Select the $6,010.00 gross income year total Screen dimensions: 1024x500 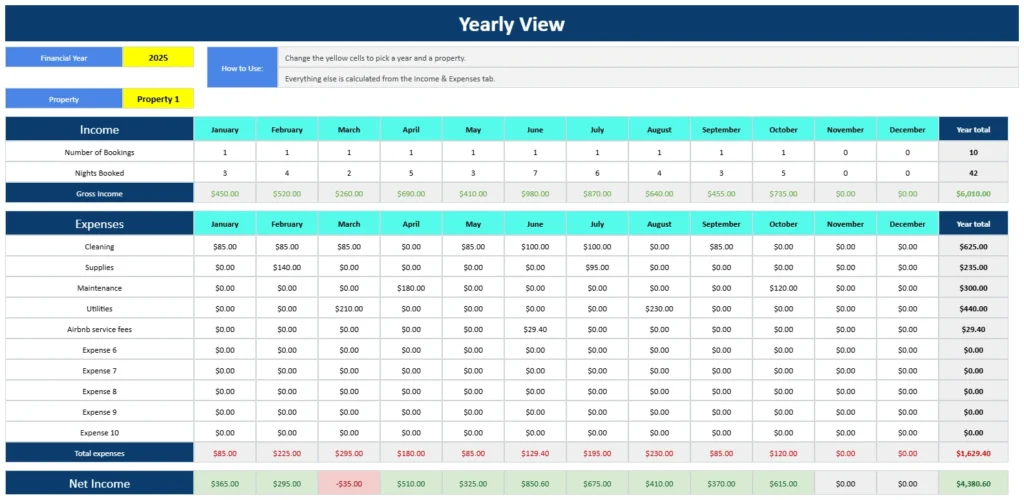click(973, 193)
